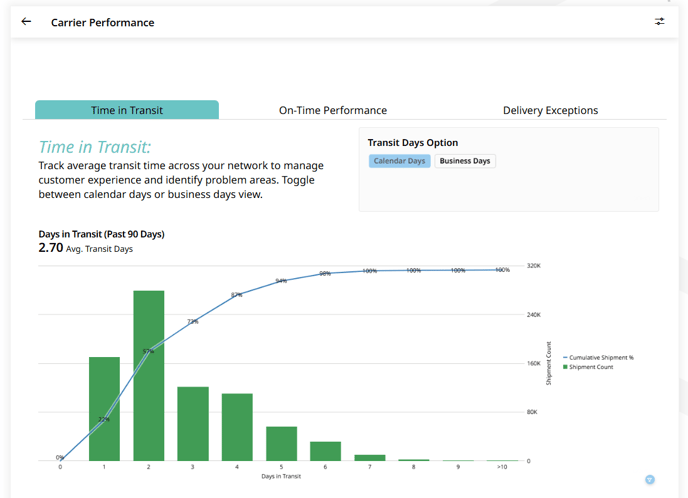Click the green Shipment Count legend square
The image size is (688, 498).
click(x=565, y=367)
